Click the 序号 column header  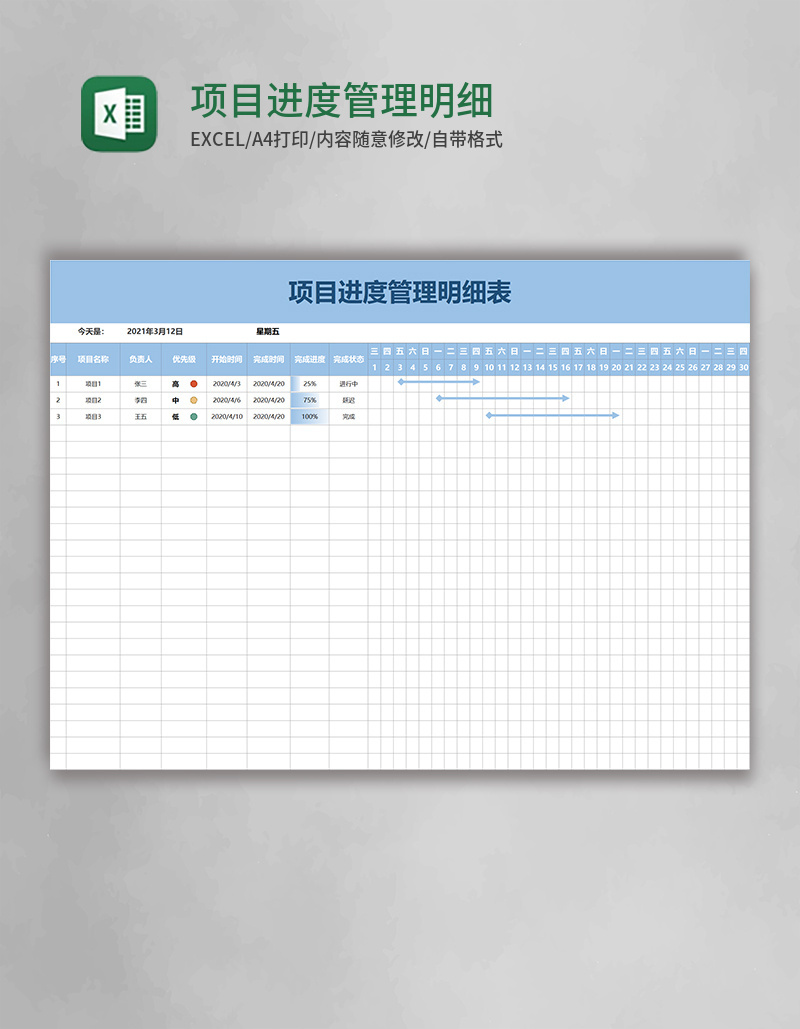57,361
